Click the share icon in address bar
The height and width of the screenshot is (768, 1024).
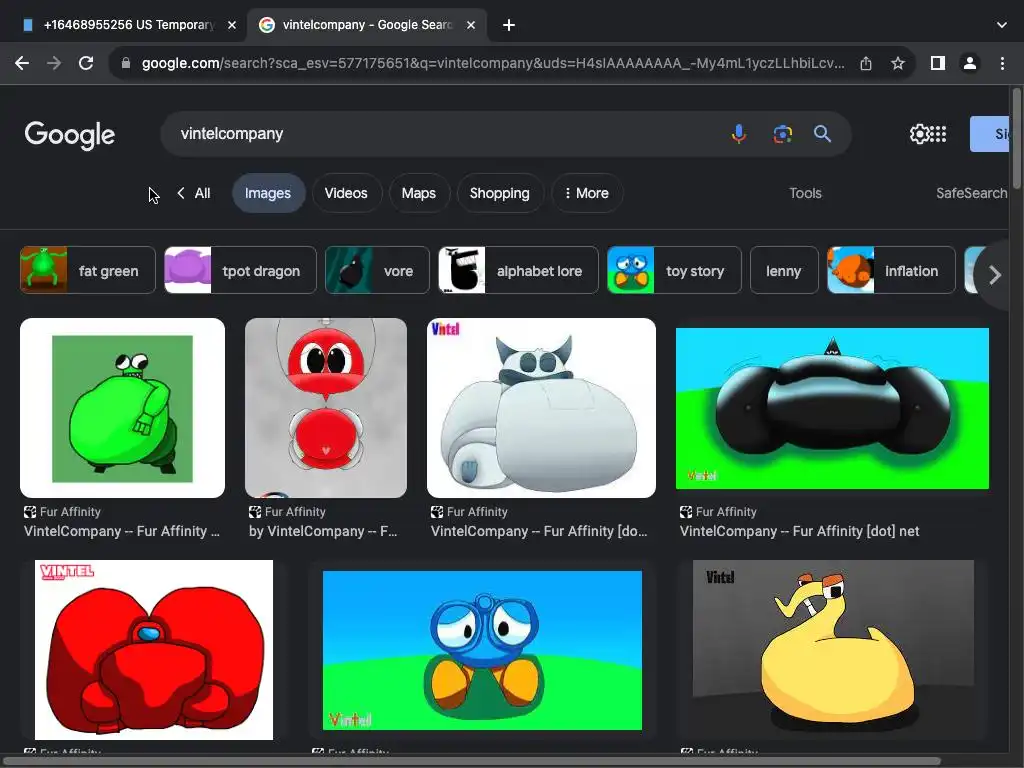tap(866, 63)
